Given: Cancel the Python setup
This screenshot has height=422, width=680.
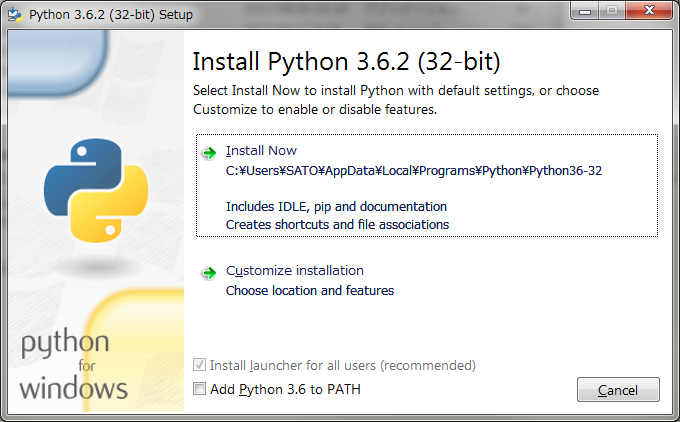Looking at the screenshot, I should [x=618, y=390].
